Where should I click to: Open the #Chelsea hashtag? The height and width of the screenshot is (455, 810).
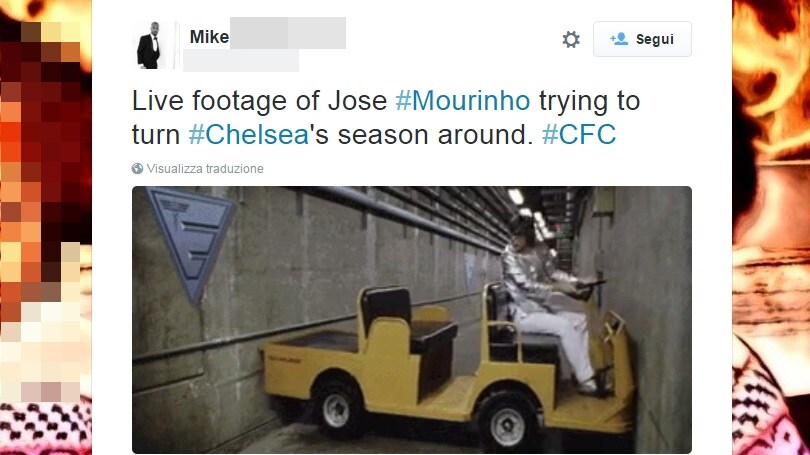[x=248, y=135]
